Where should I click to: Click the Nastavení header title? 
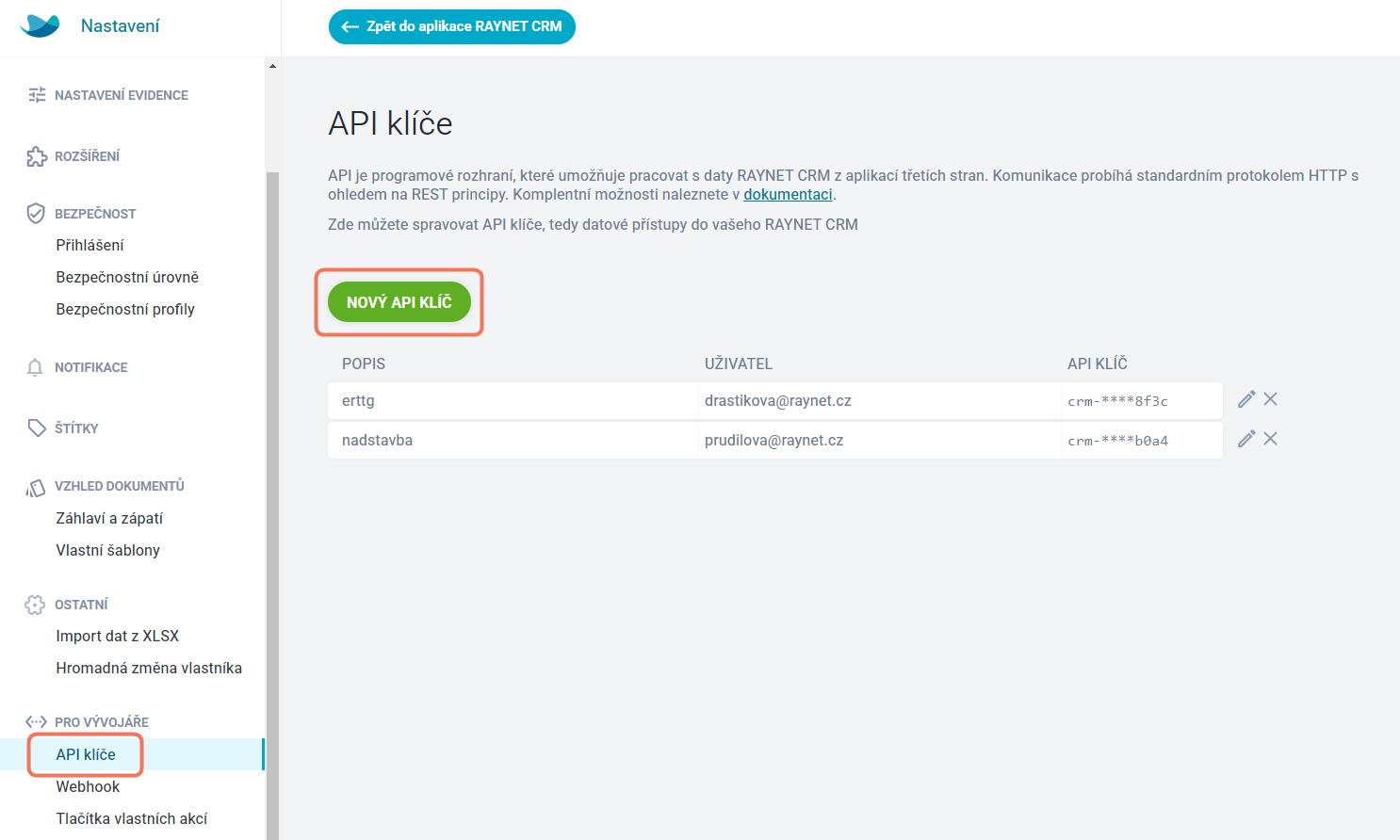(120, 26)
